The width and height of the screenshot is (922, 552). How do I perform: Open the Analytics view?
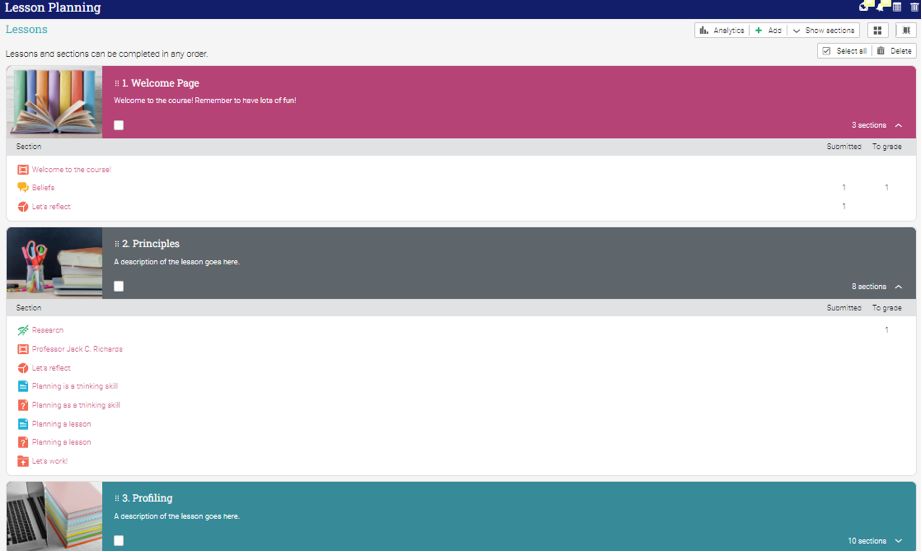click(721, 31)
